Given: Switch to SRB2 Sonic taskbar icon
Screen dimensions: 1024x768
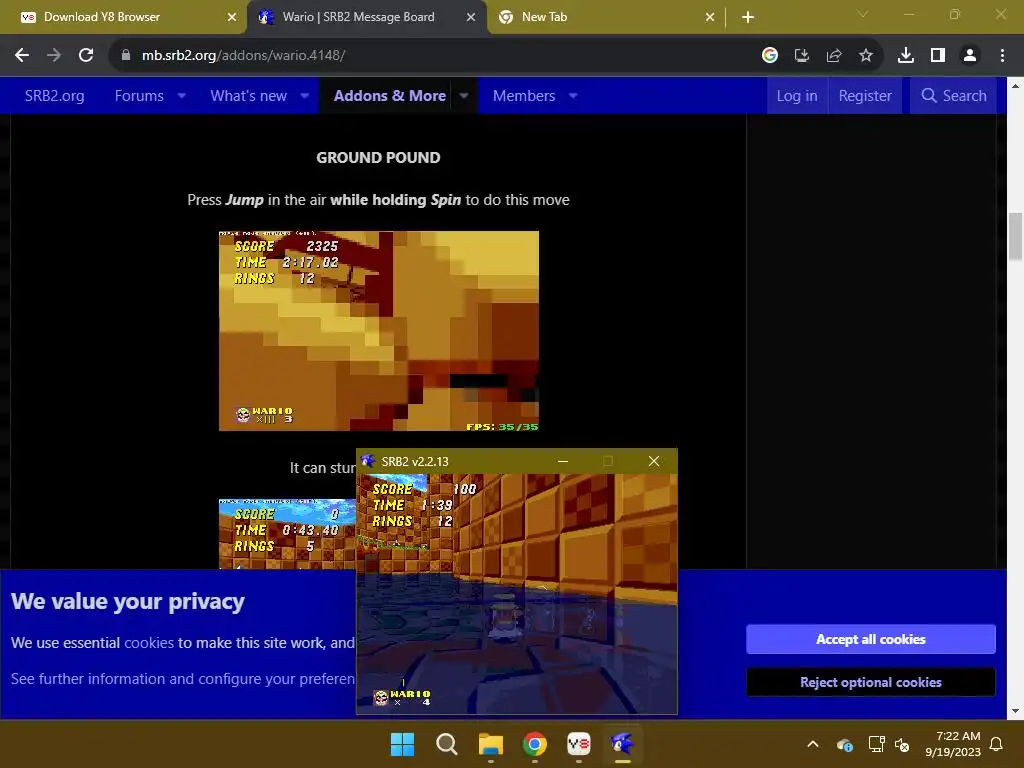Looking at the screenshot, I should (x=622, y=744).
